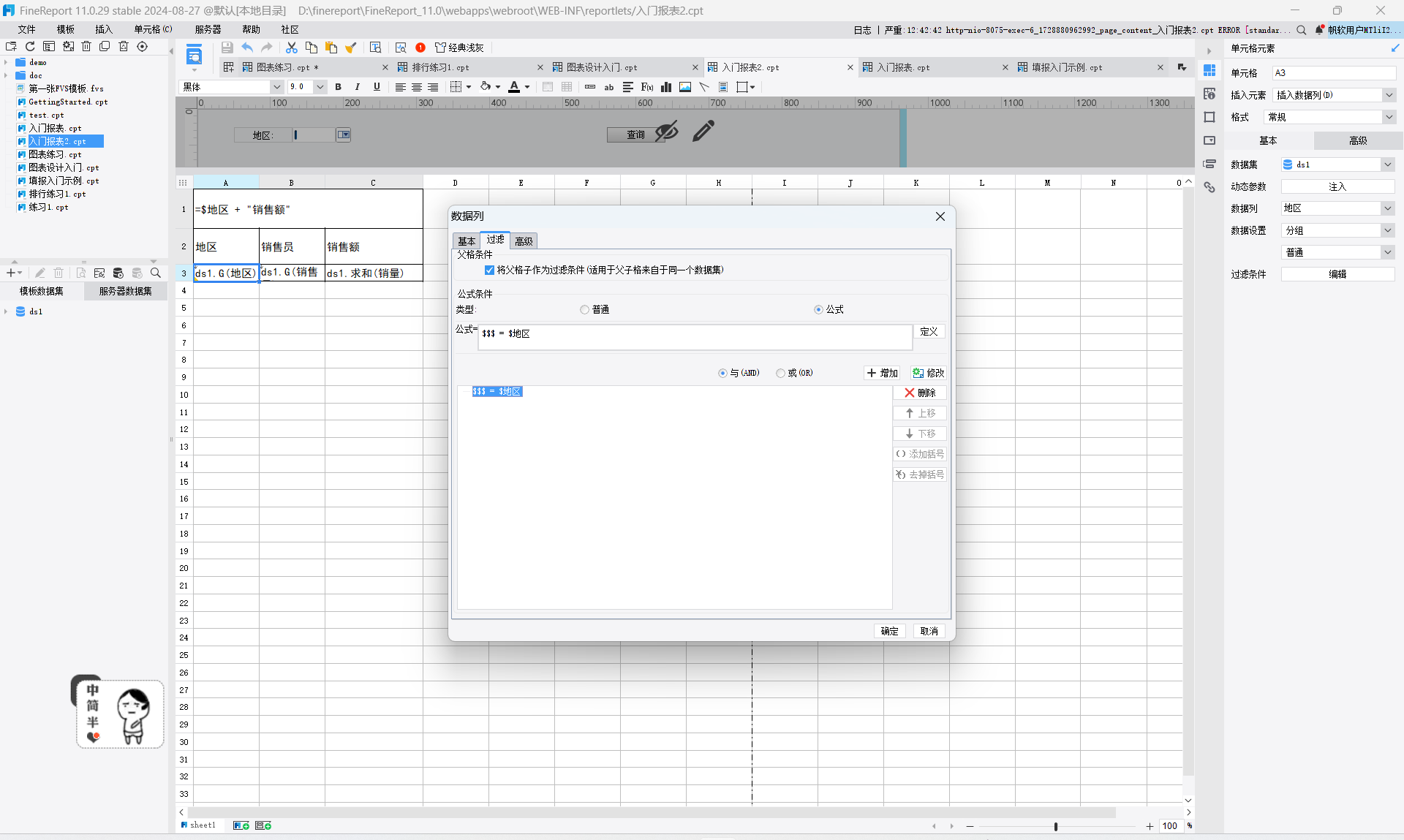Click the pencil edit icon in parameter pane
This screenshot has height=840, width=1404.
703,132
